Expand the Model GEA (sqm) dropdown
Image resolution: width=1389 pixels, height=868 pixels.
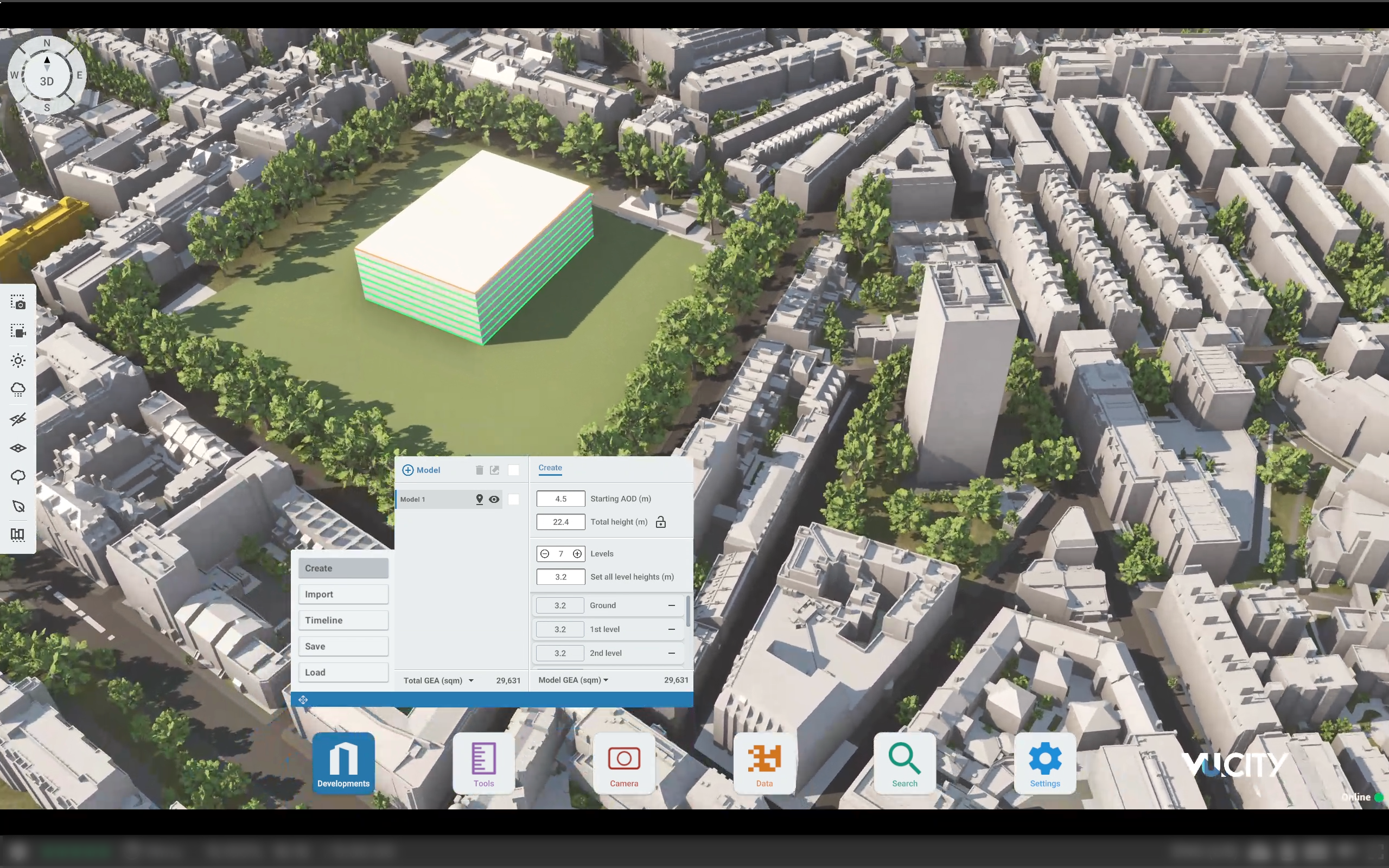click(606, 680)
